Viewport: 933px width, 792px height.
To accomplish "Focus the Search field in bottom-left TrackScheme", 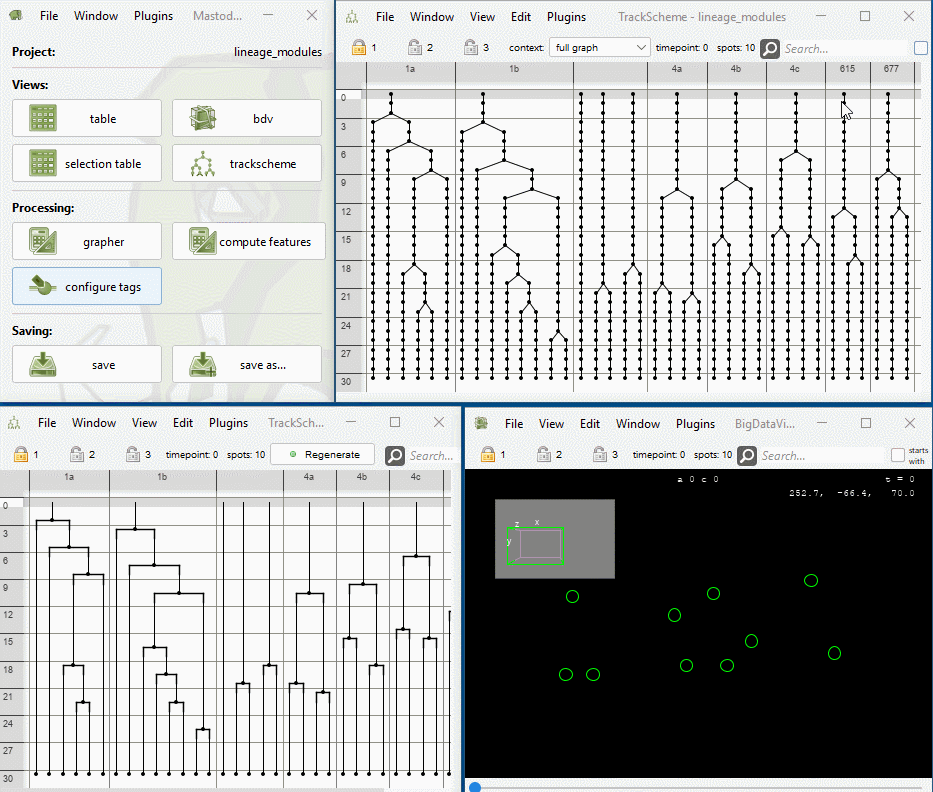I will (x=432, y=456).
